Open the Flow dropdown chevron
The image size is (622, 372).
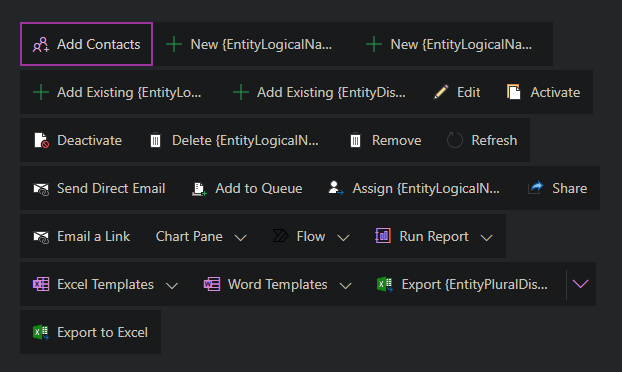click(343, 238)
